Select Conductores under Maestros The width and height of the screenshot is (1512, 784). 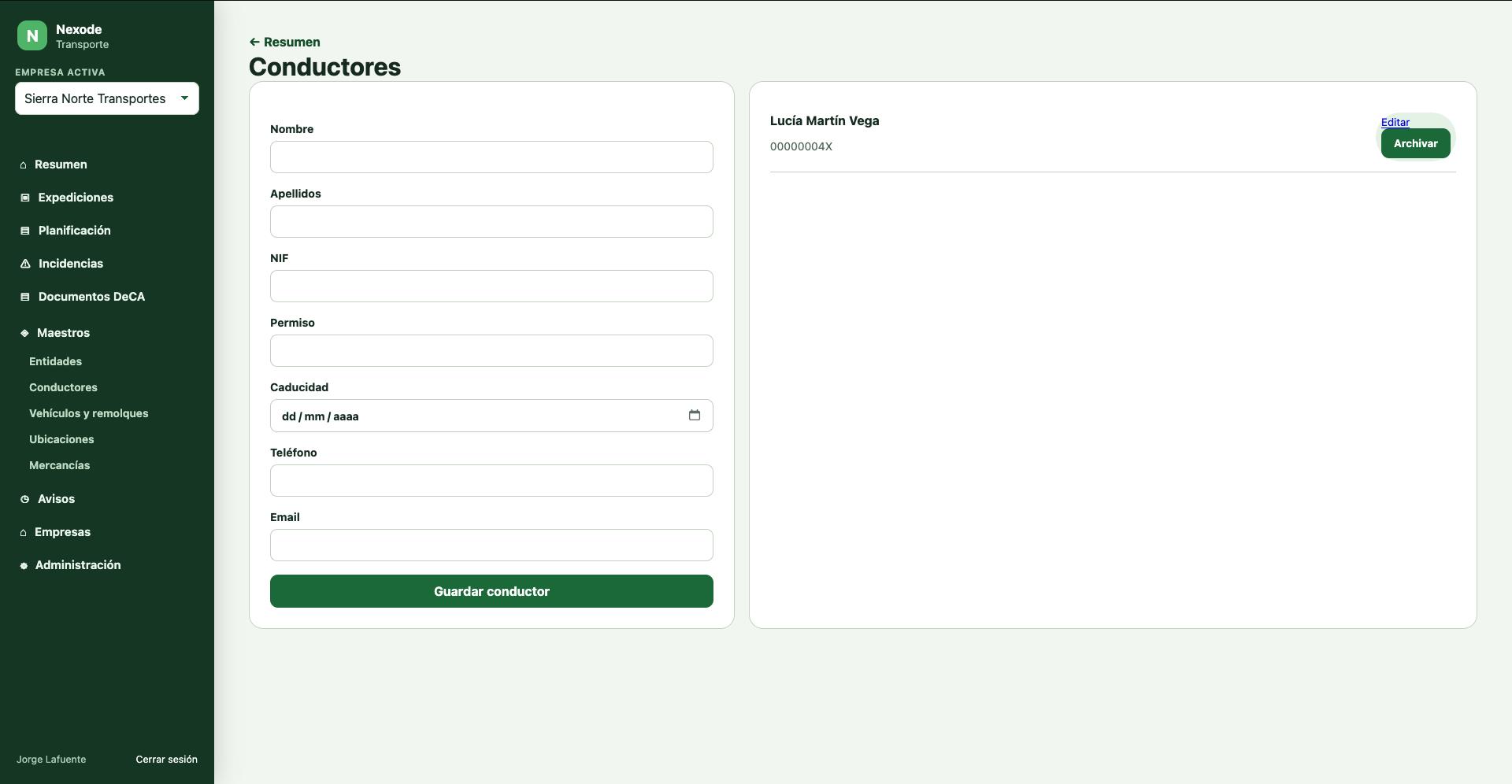63,387
